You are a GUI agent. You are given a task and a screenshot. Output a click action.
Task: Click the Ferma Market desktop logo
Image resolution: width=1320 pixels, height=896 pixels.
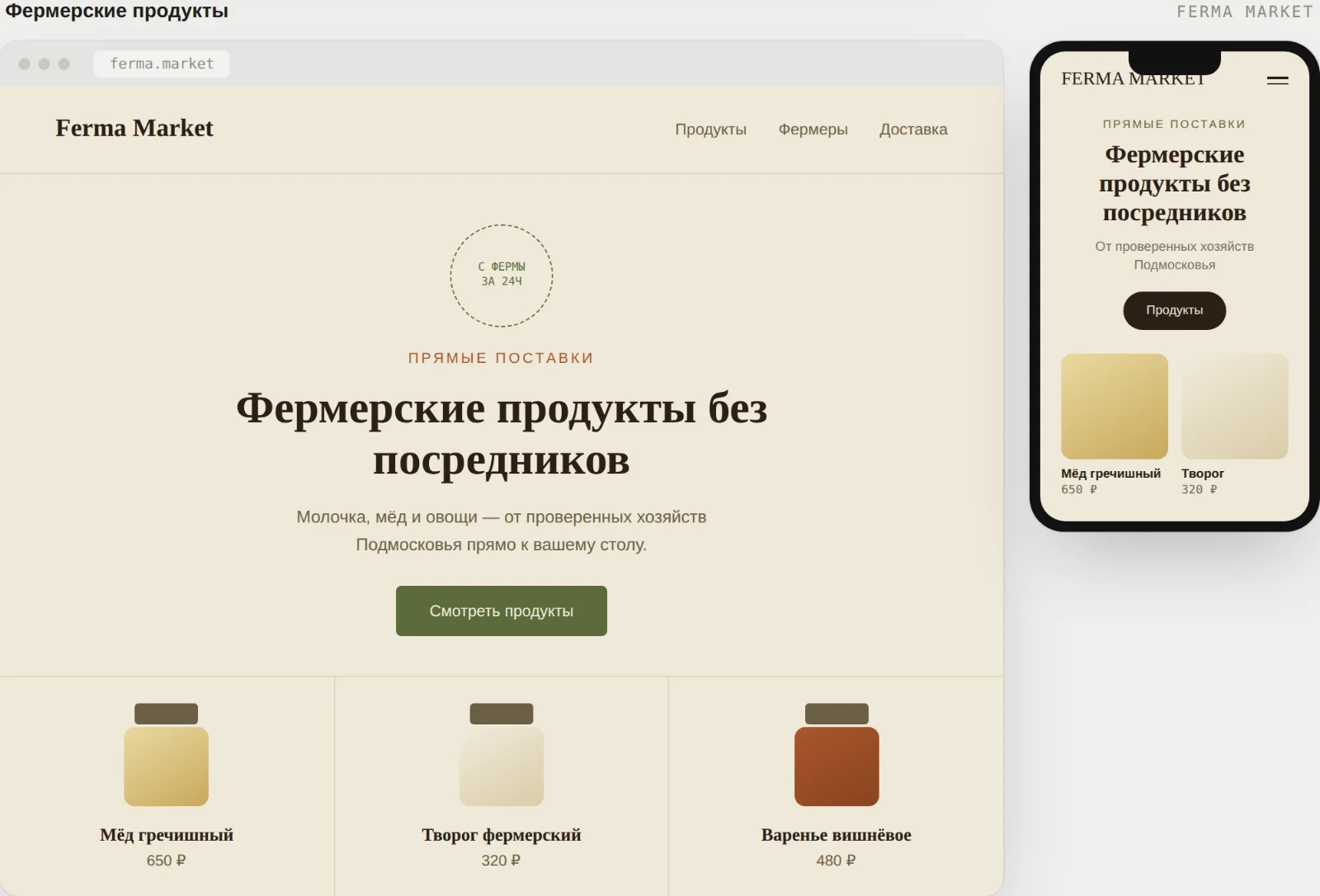(x=134, y=128)
